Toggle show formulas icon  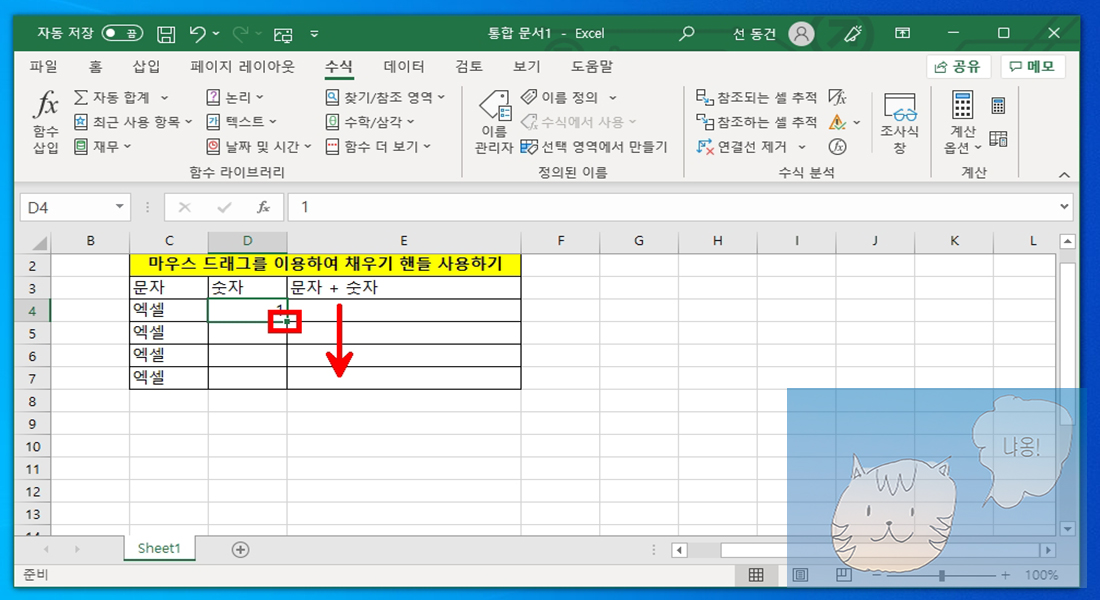pos(838,98)
